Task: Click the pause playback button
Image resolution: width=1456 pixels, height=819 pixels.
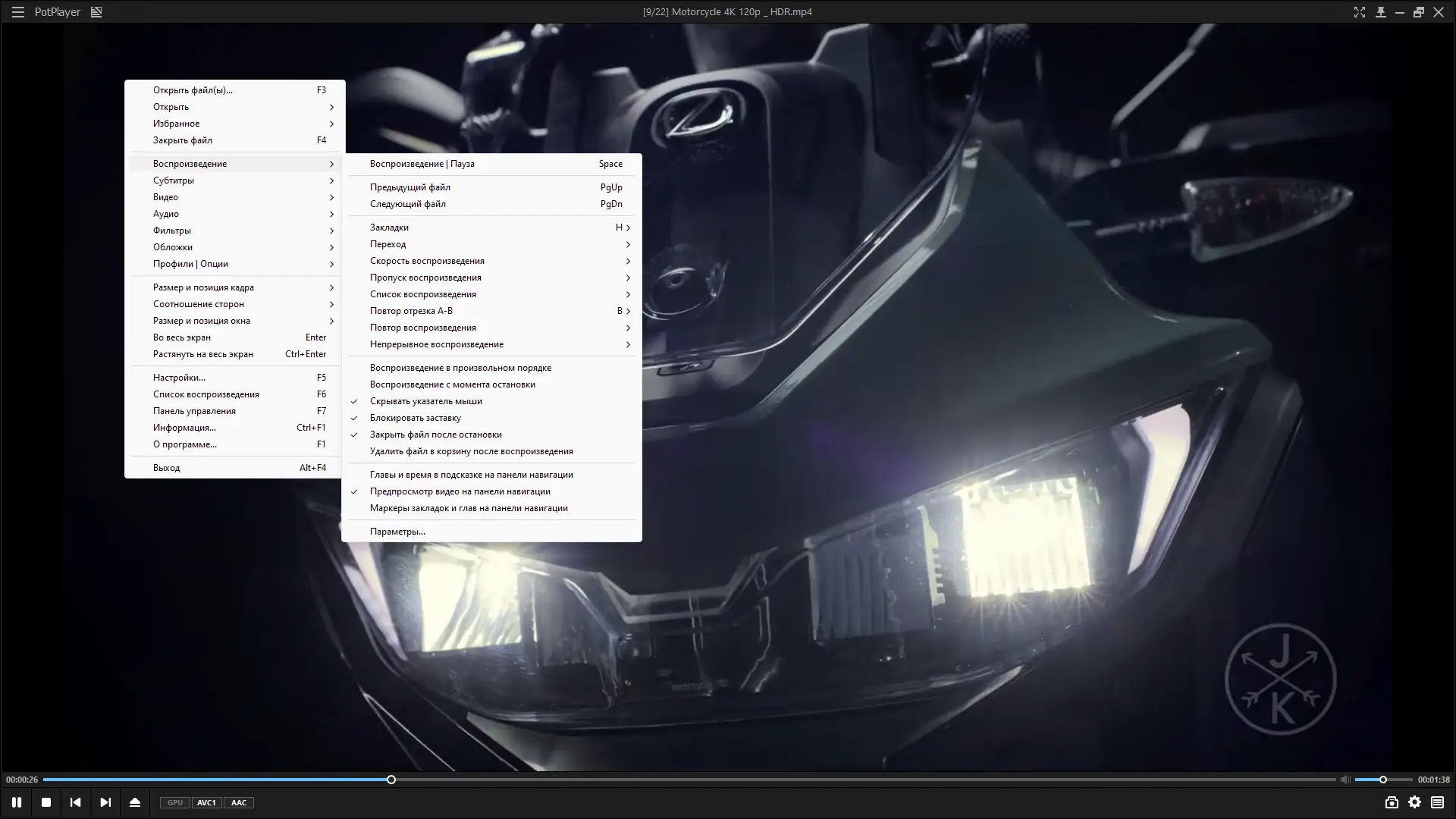Action: tap(16, 802)
